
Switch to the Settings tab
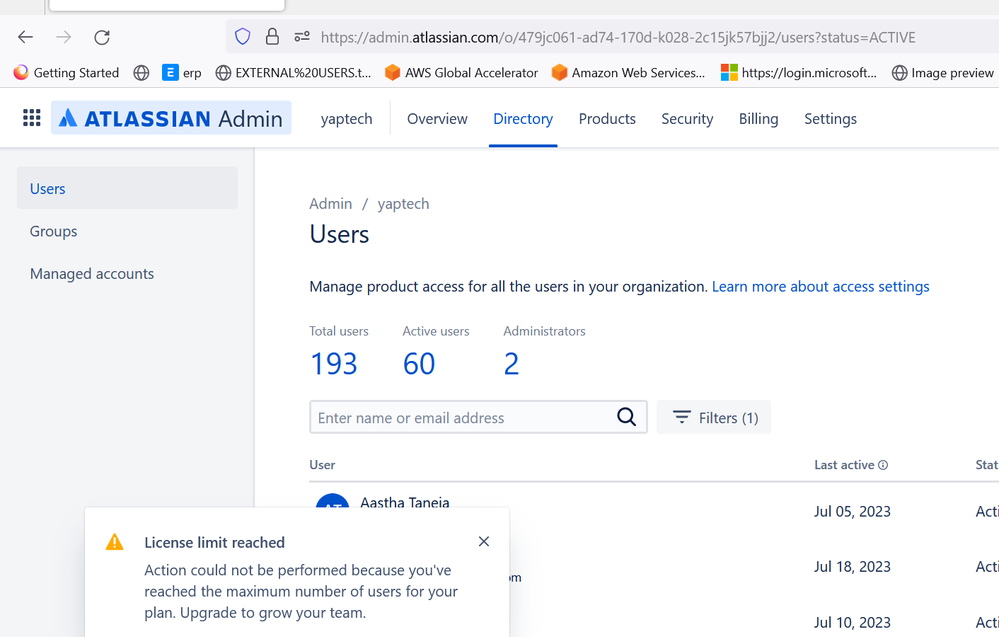(x=830, y=118)
